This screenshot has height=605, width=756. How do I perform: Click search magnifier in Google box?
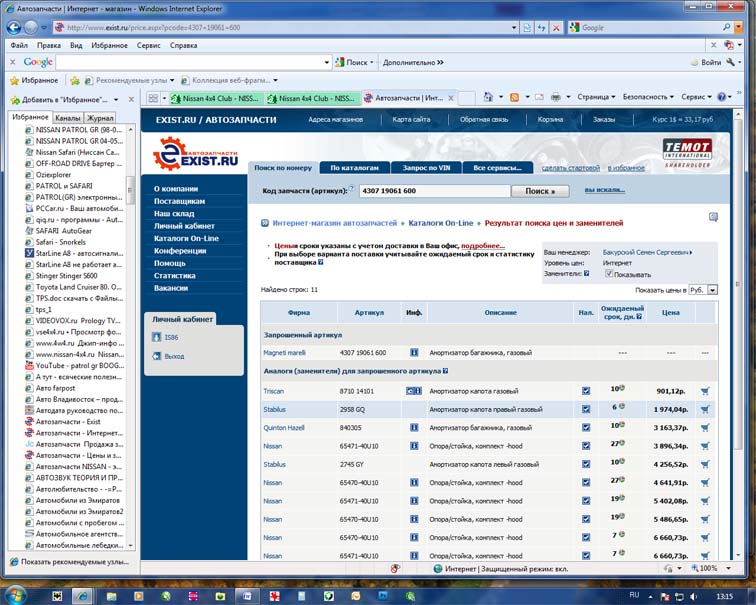(x=727, y=27)
